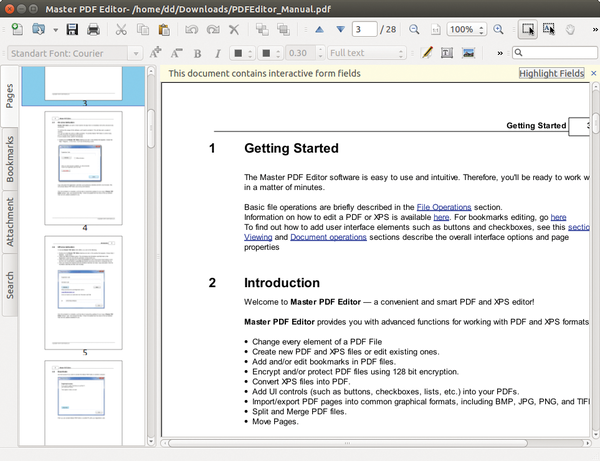
Task: Click the Introduction heading text
Action: (x=282, y=282)
